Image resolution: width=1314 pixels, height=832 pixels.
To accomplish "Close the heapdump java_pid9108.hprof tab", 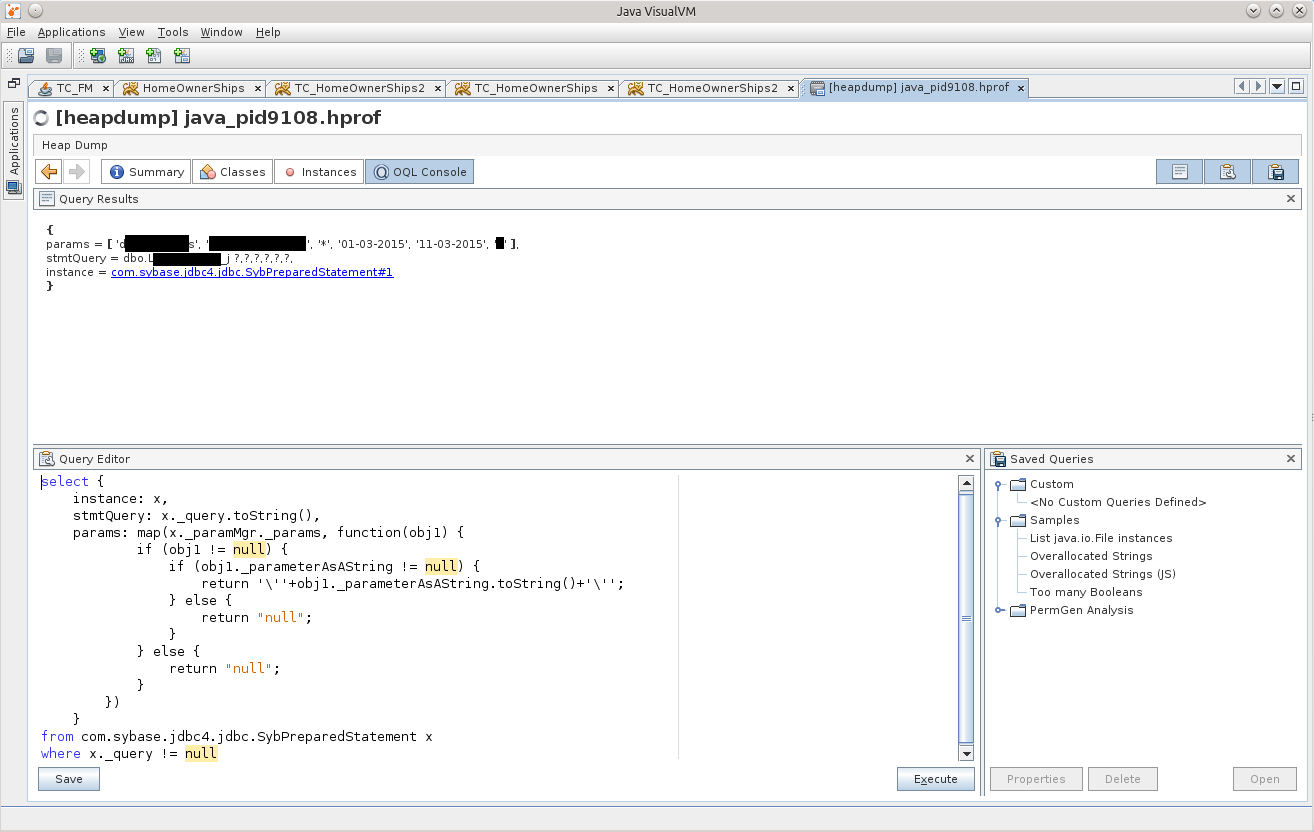I will [x=1019, y=88].
